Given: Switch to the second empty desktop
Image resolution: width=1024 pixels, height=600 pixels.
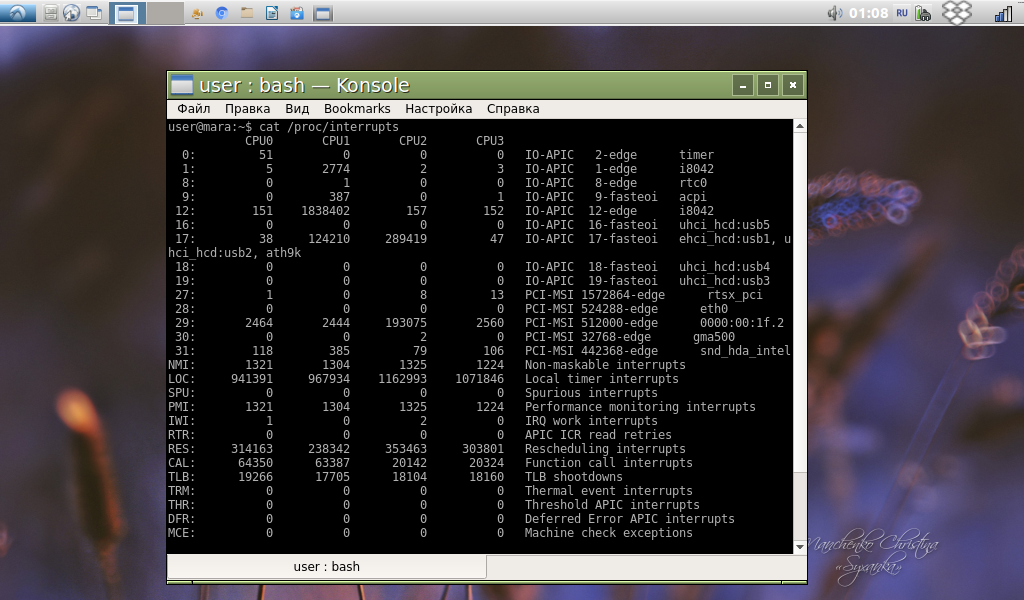Looking at the screenshot, I should pyautogui.click(x=165, y=13).
